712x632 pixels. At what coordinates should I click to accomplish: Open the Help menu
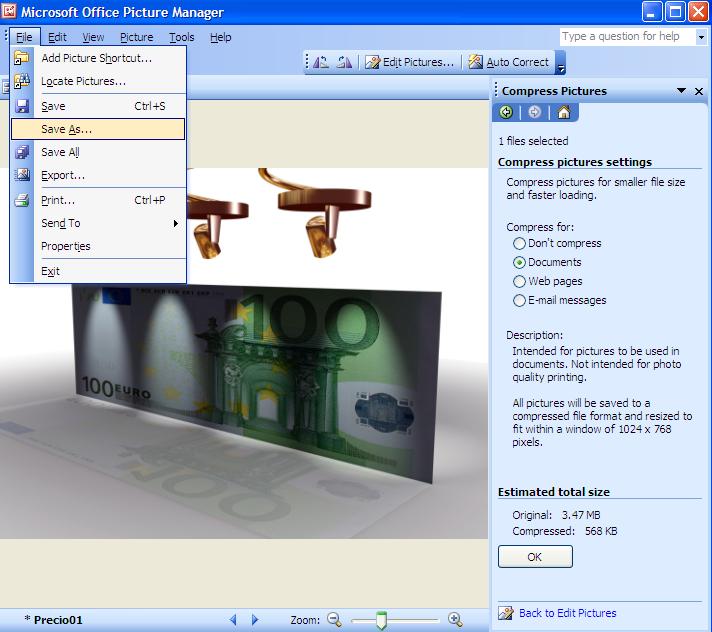click(x=221, y=37)
